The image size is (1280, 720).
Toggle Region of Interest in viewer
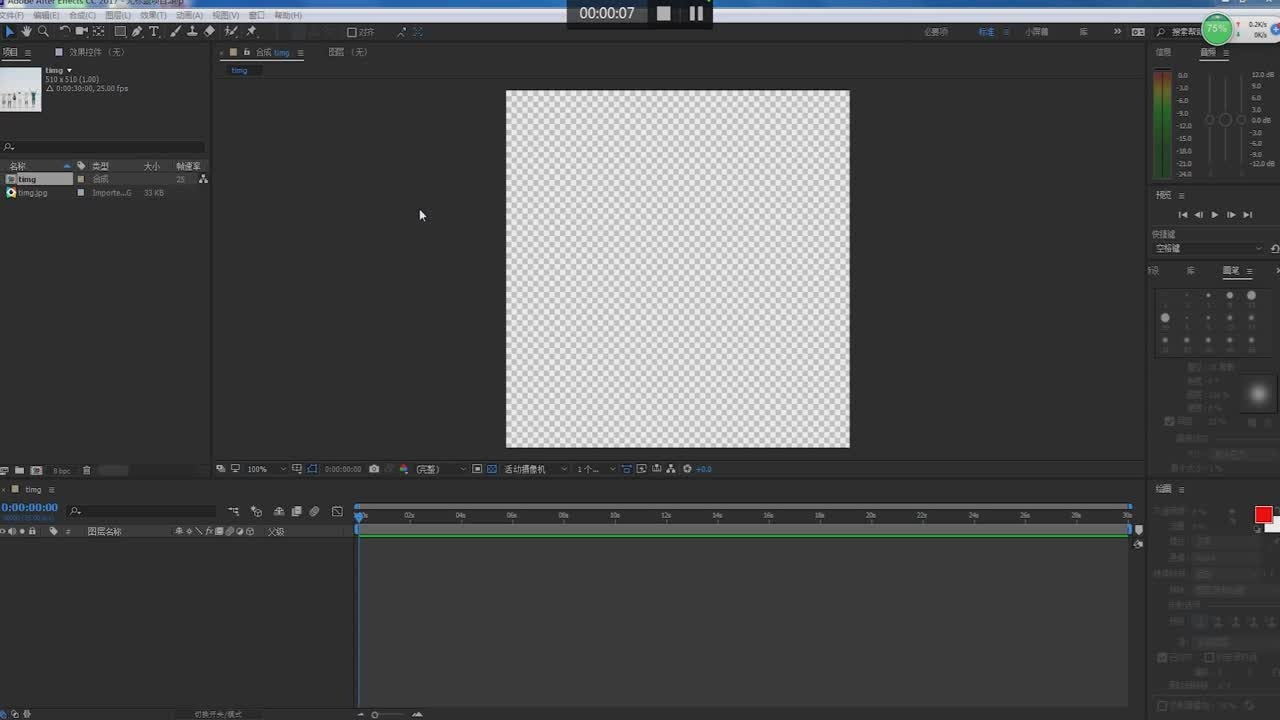[476, 469]
